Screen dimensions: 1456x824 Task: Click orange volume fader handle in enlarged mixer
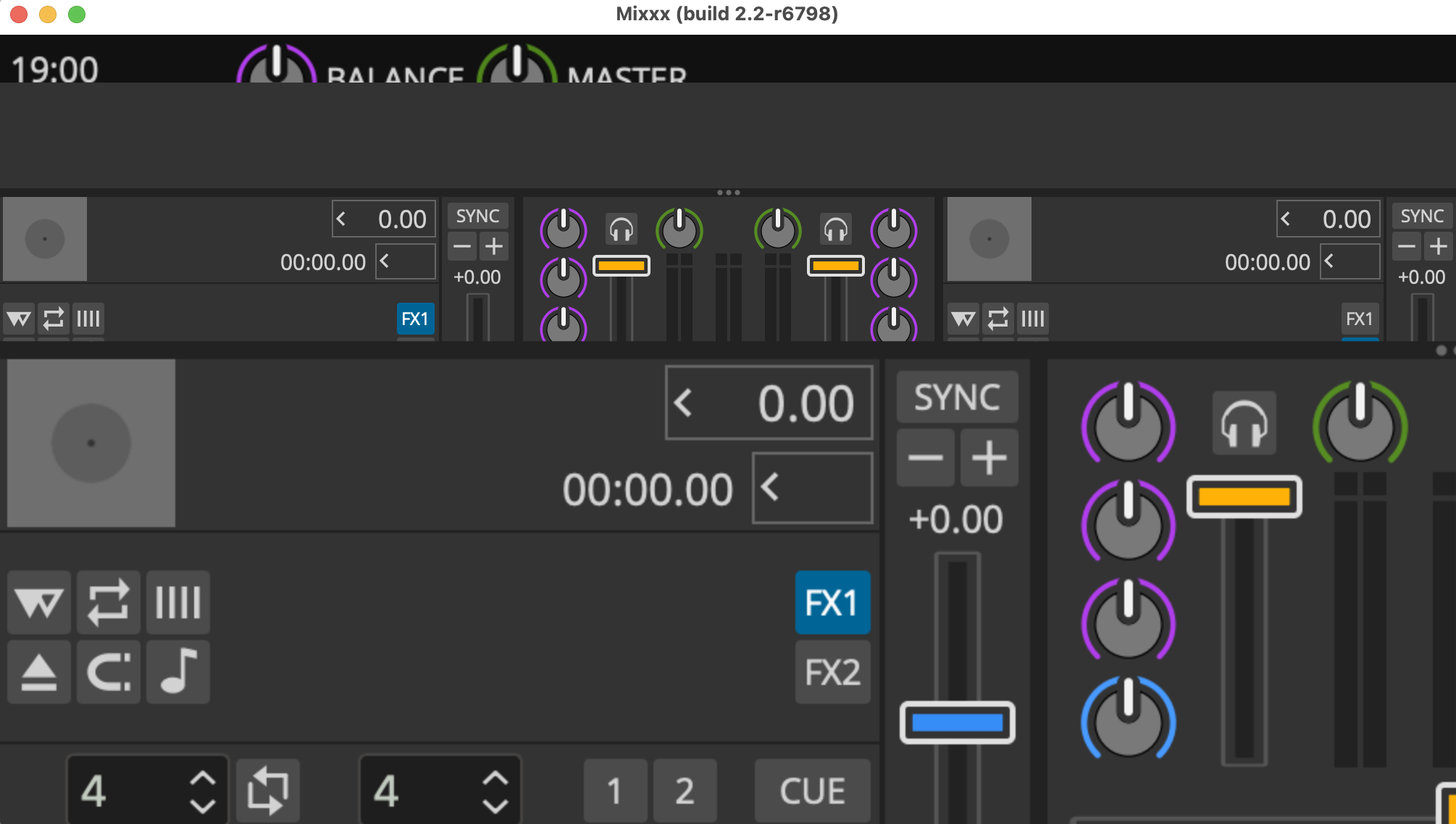coord(1244,497)
